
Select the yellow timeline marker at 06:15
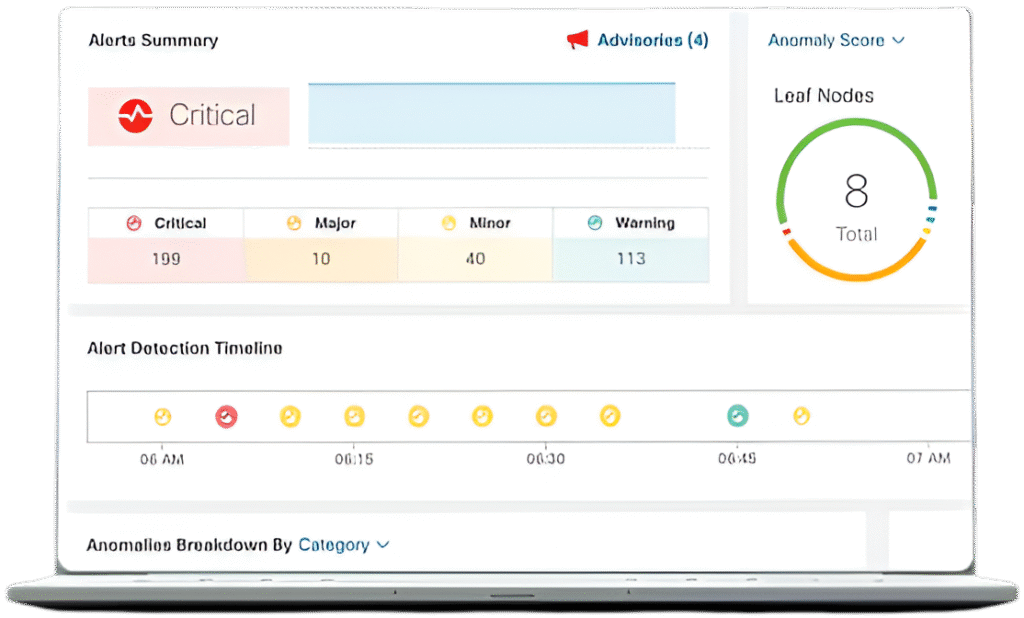[354, 416]
